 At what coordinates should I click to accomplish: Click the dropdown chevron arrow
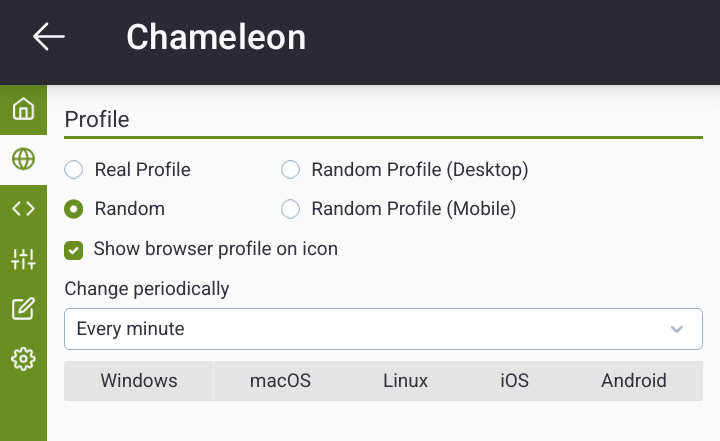pos(677,329)
